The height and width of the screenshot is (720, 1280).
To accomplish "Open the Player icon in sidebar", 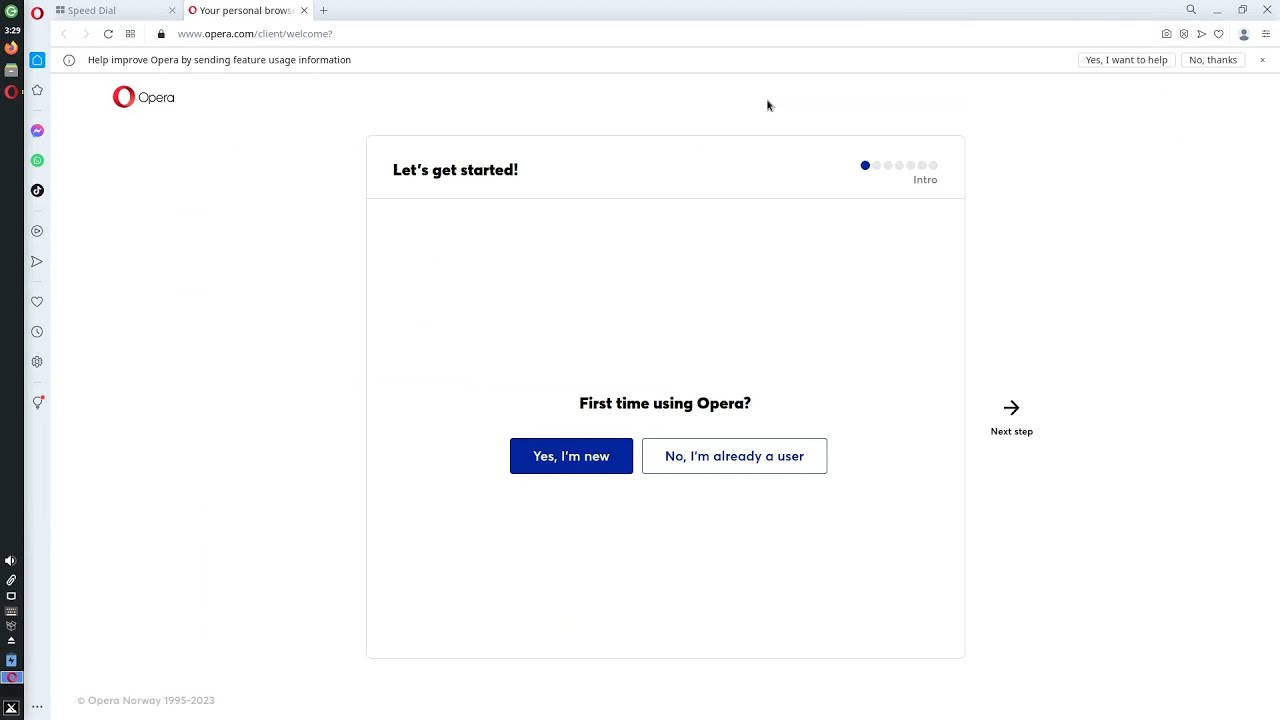I will tap(37, 231).
